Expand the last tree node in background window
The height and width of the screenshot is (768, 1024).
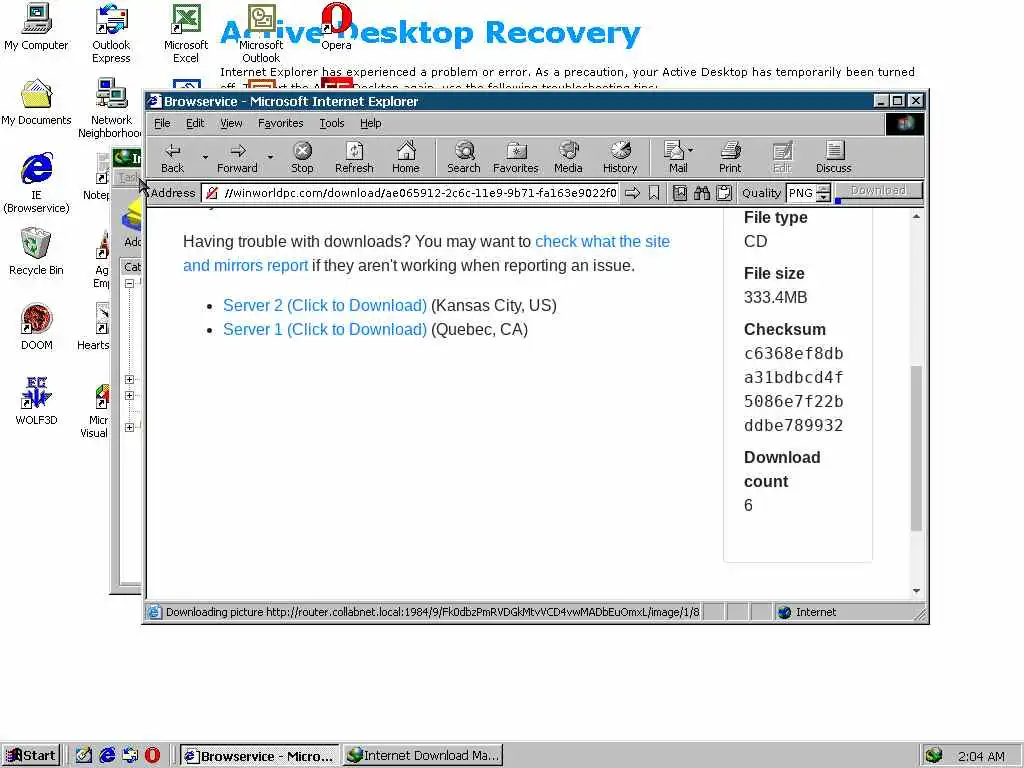pyautogui.click(x=129, y=428)
